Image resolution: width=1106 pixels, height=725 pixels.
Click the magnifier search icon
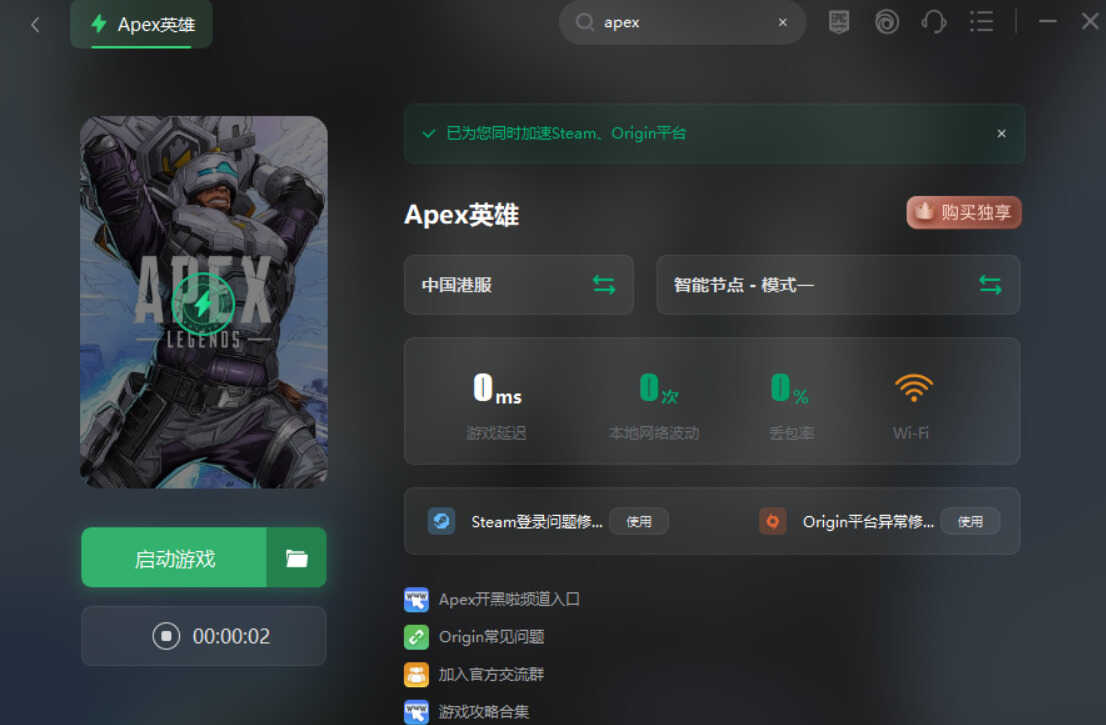click(x=584, y=23)
